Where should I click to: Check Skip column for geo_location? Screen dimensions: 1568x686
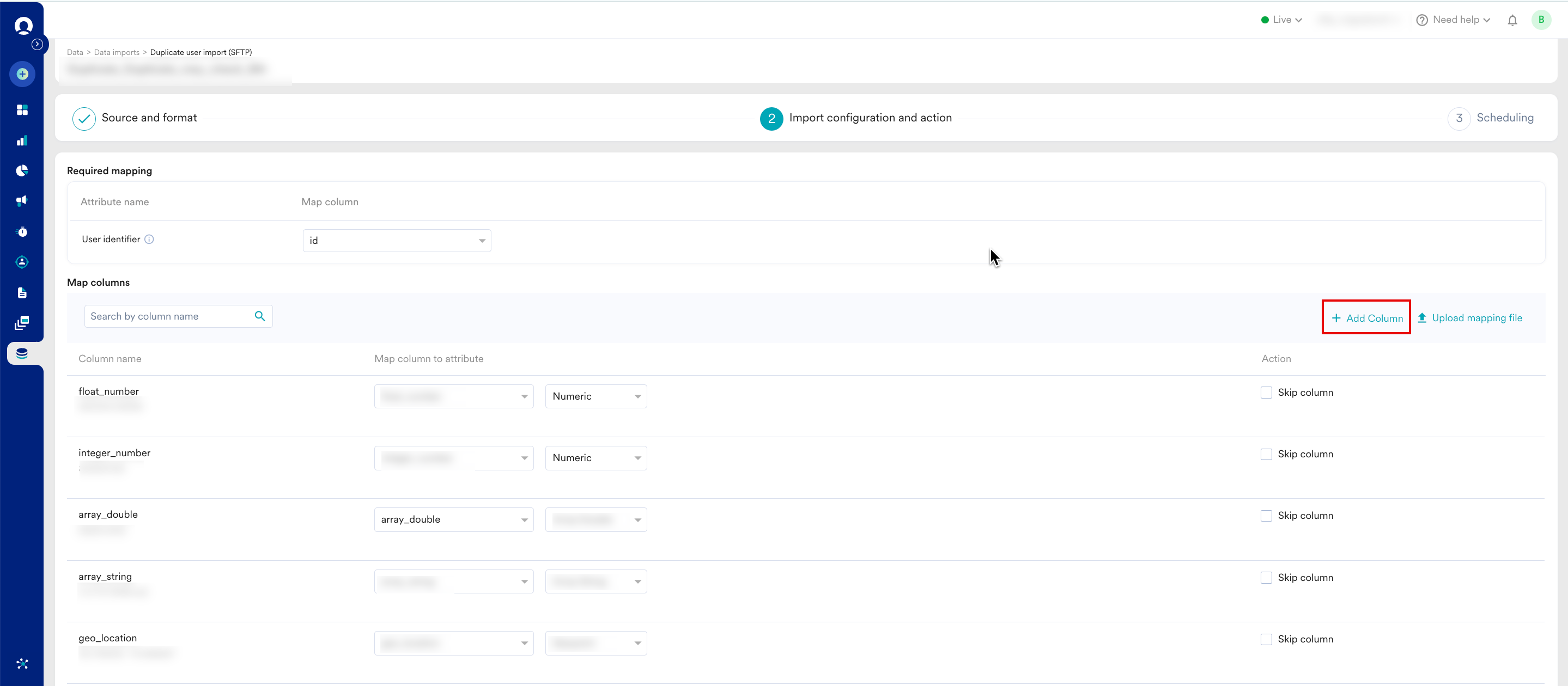(1266, 639)
